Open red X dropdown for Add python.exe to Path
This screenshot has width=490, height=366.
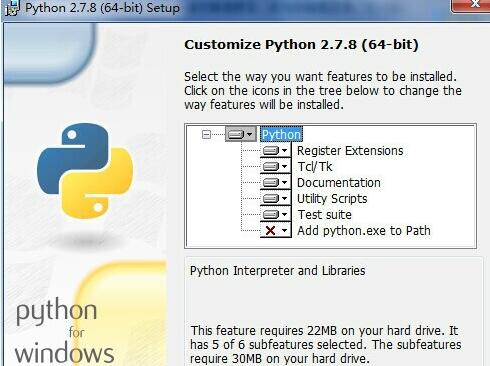276,230
